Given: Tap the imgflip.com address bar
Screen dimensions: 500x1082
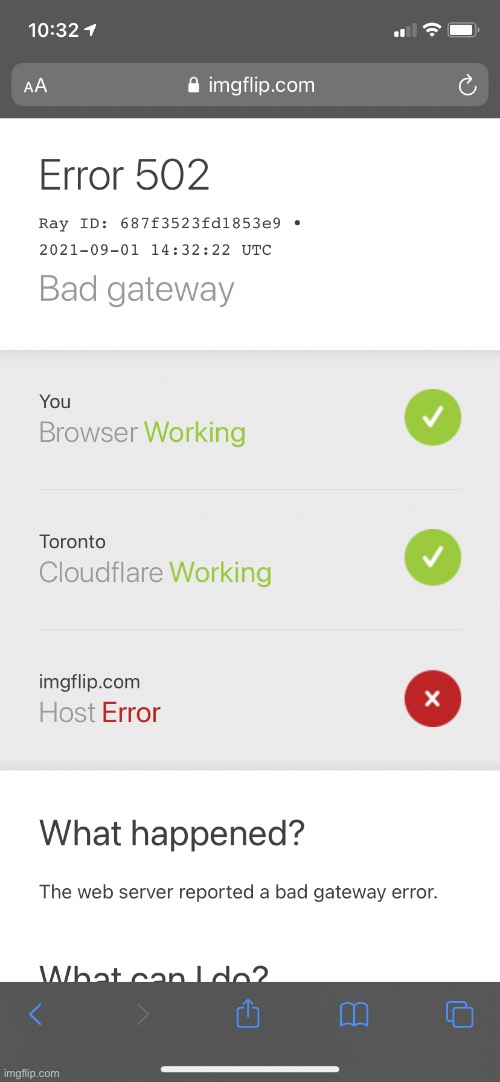Looking at the screenshot, I should [250, 85].
